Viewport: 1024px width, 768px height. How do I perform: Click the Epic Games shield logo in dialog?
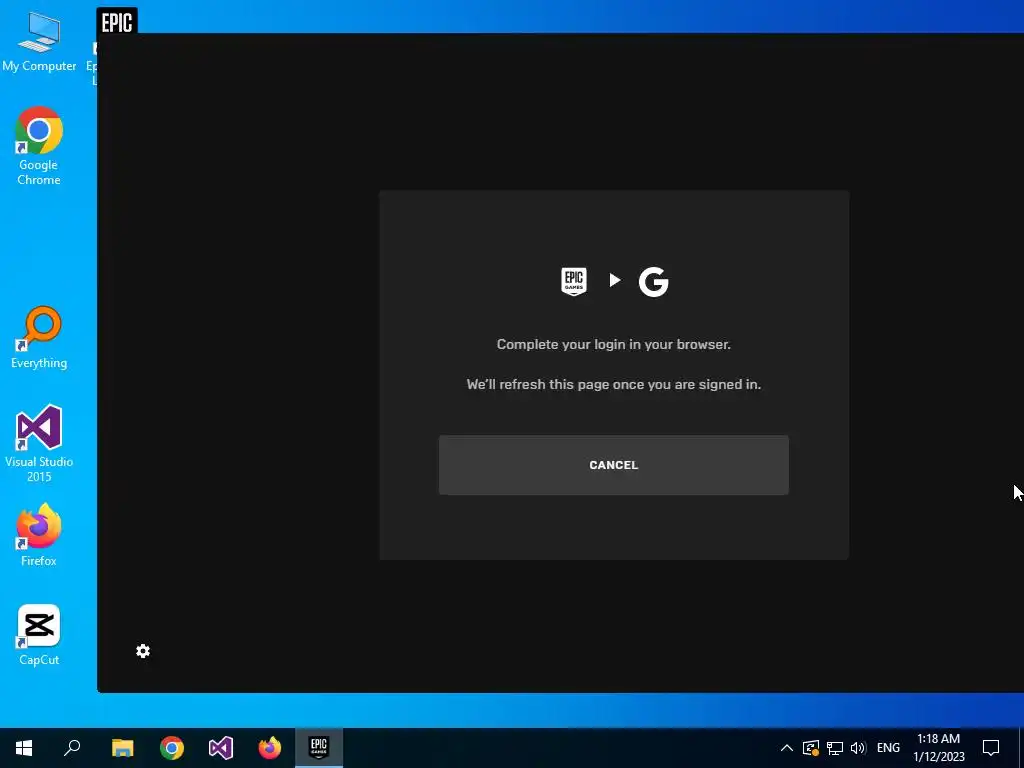click(x=574, y=281)
